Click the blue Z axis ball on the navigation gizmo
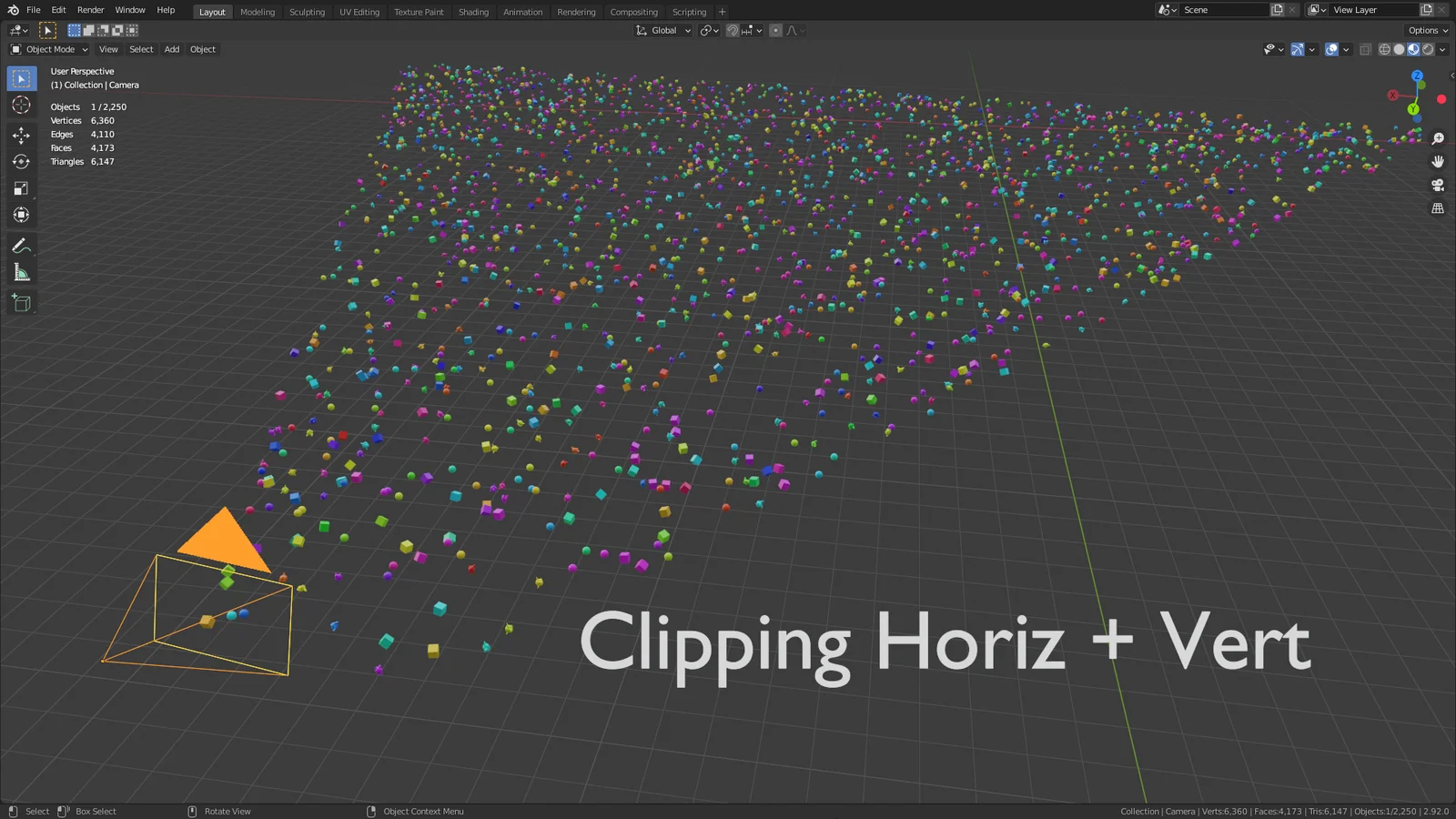 (1417, 76)
